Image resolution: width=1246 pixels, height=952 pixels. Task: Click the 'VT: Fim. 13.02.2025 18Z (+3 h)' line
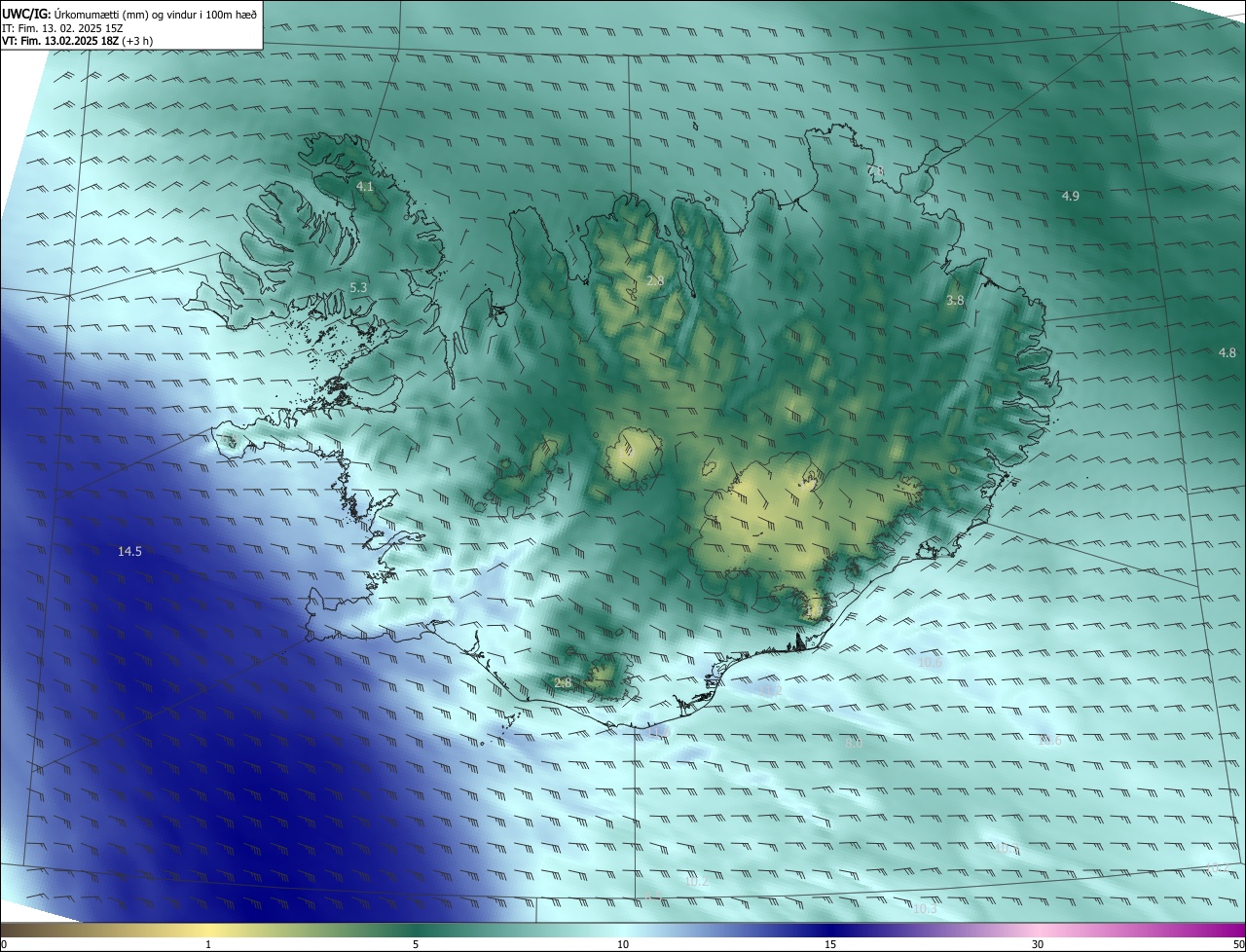77,41
